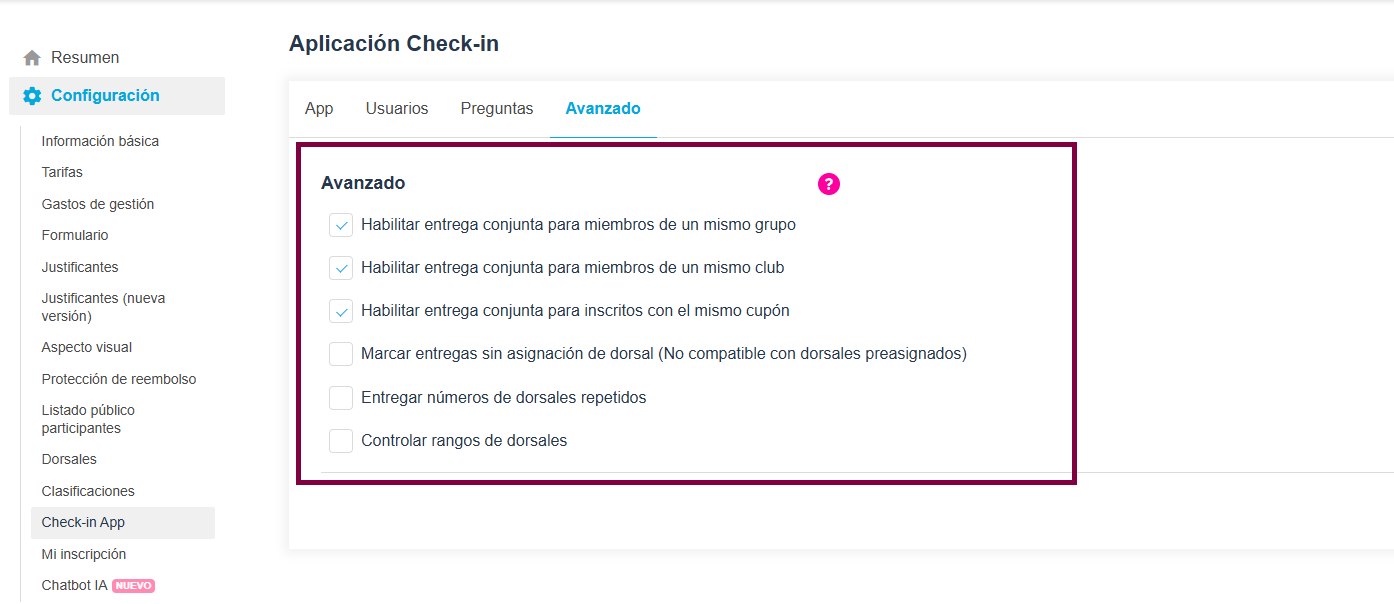The height and width of the screenshot is (604, 1394).
Task: Uncheck joint delivery for same club members
Action: point(341,268)
